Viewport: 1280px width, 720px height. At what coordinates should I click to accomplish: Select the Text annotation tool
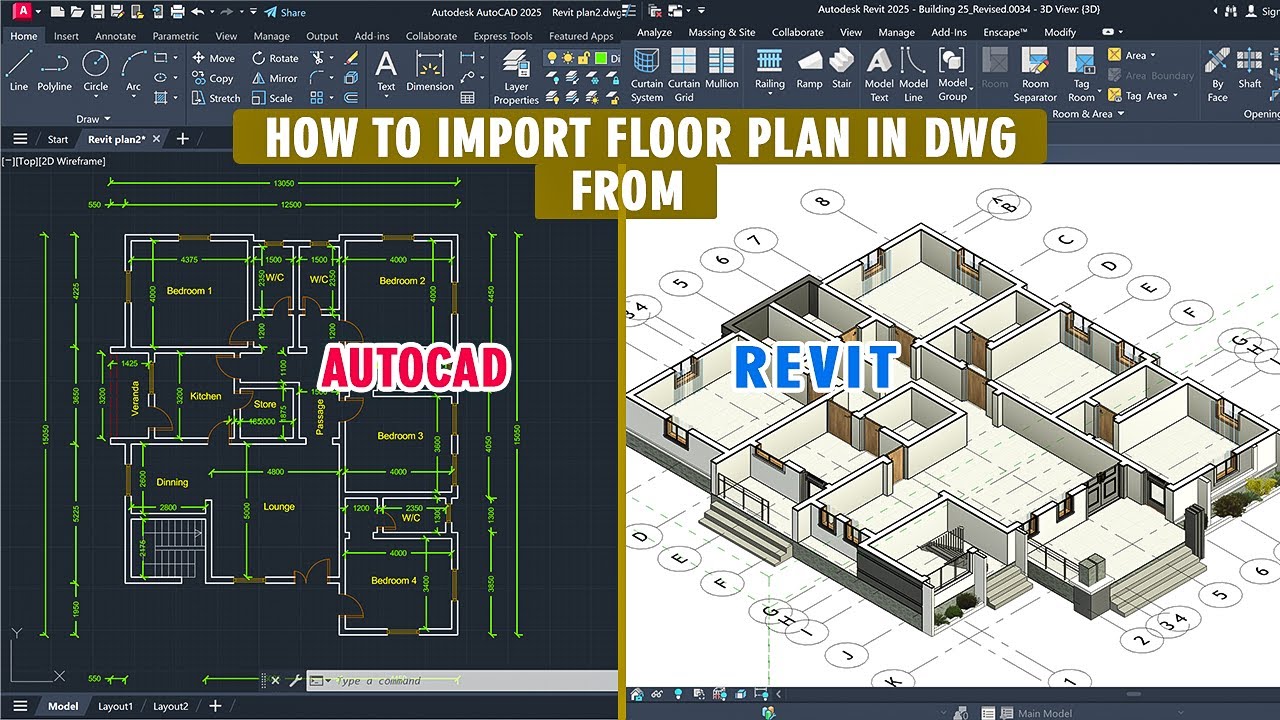pyautogui.click(x=386, y=72)
